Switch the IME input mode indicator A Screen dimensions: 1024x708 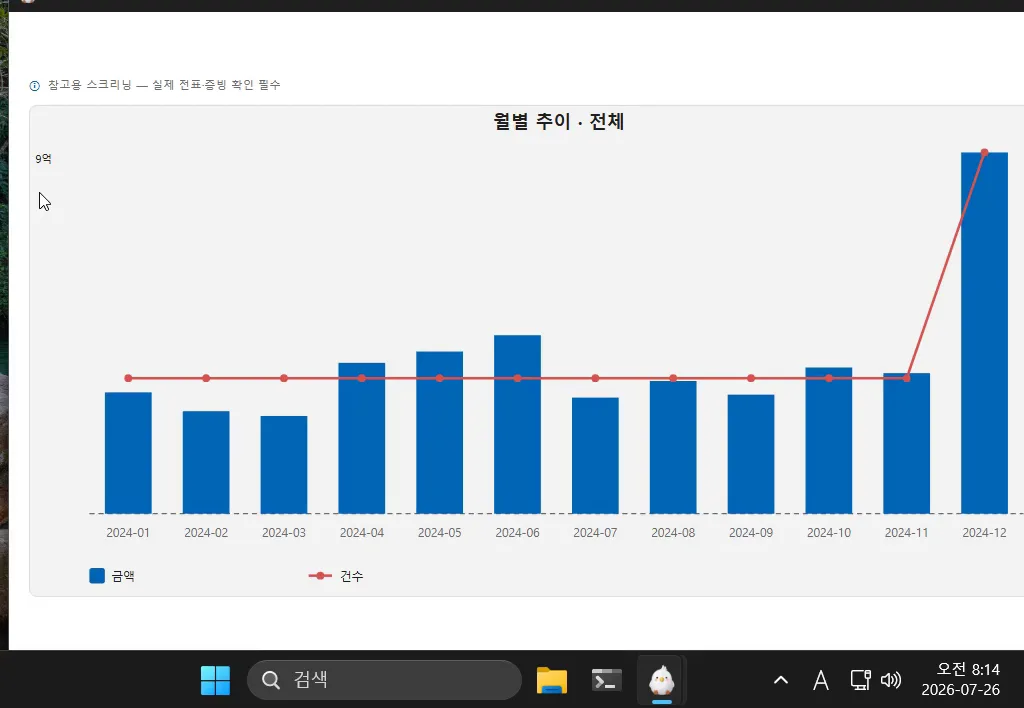[x=821, y=680]
